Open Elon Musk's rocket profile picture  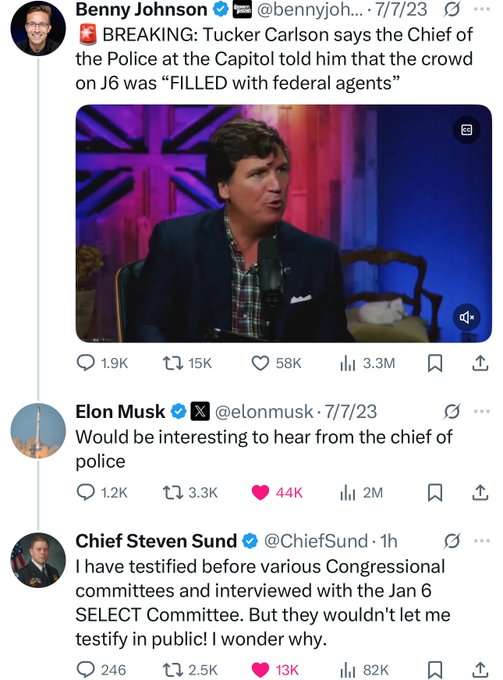click(x=38, y=431)
